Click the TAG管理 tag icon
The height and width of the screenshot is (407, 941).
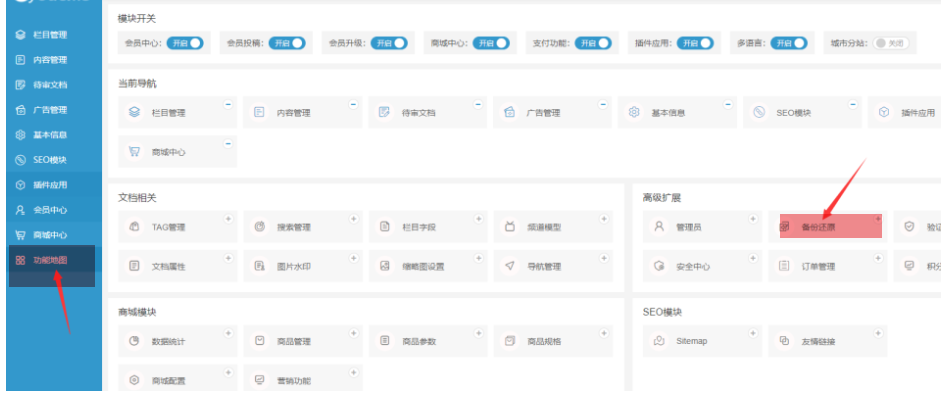coord(134,227)
